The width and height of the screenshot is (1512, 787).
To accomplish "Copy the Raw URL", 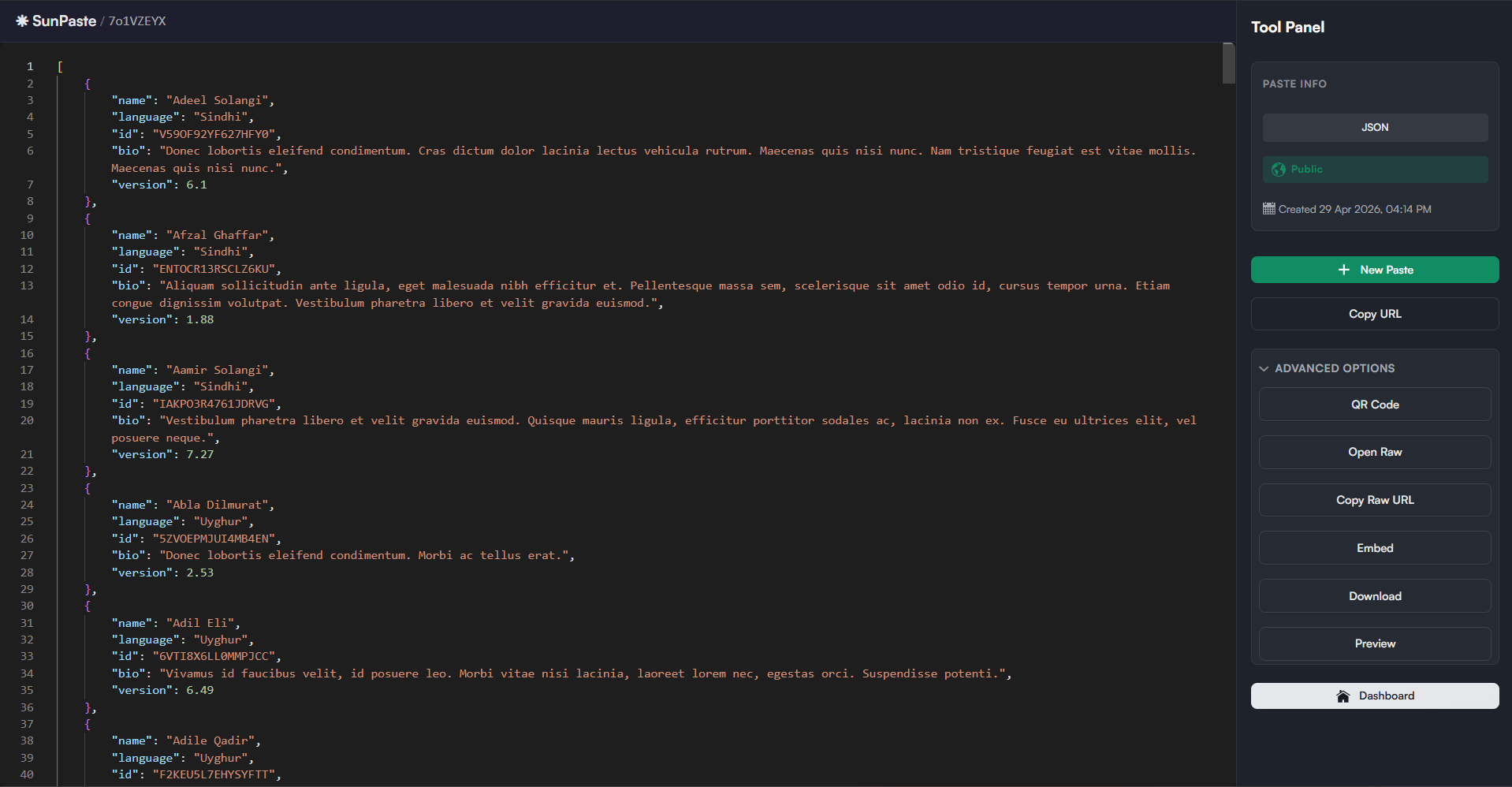I will pyautogui.click(x=1375, y=500).
